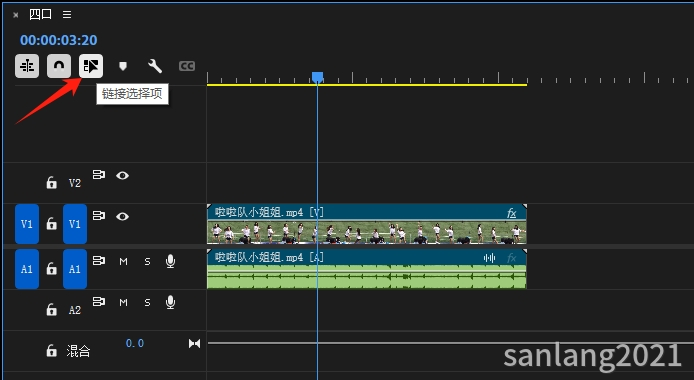The width and height of the screenshot is (694, 380).
Task: Hide V2 track output with eye
Action: click(x=123, y=176)
